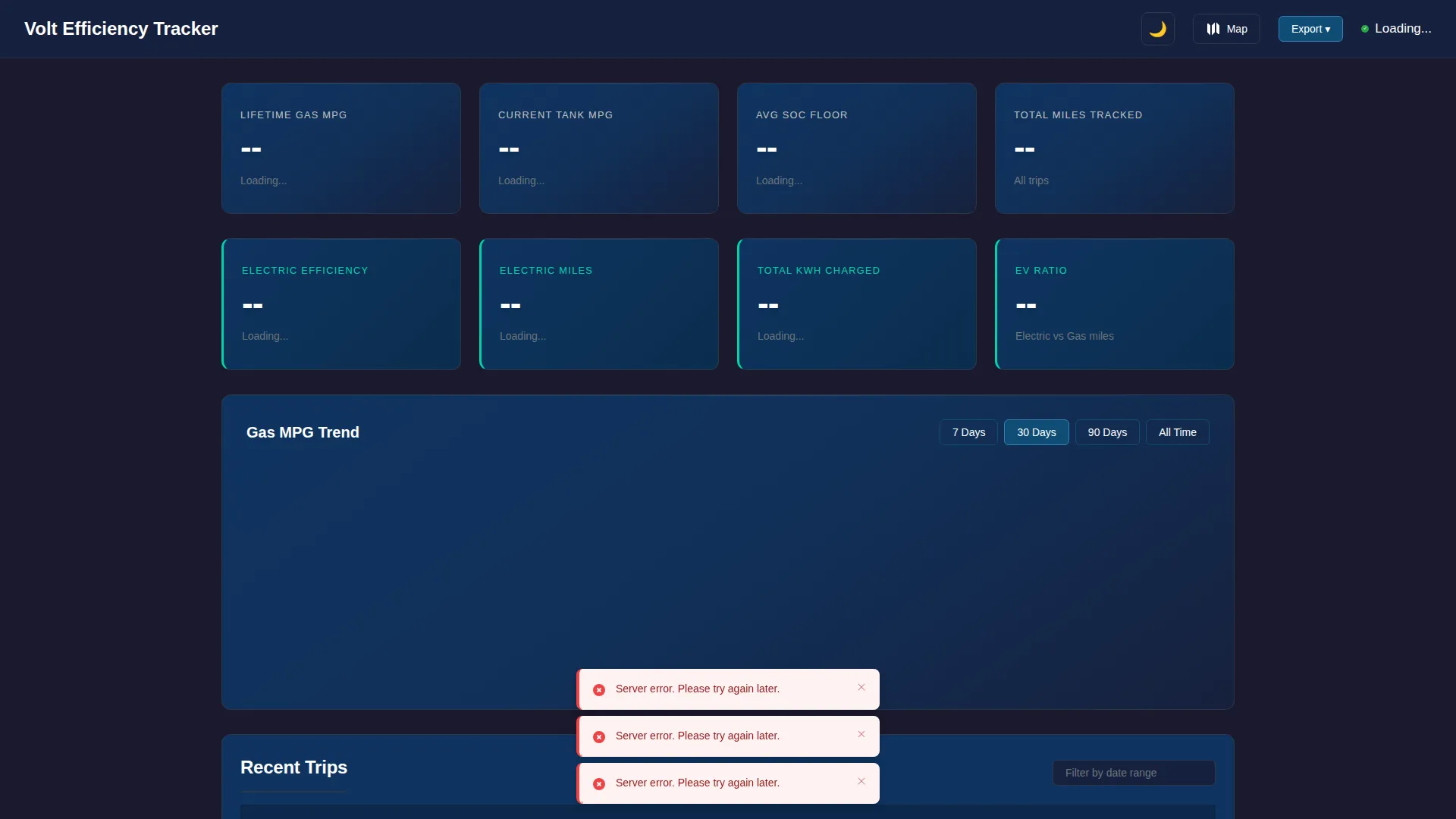Select the EV Ratio stat card

[x=1114, y=304]
